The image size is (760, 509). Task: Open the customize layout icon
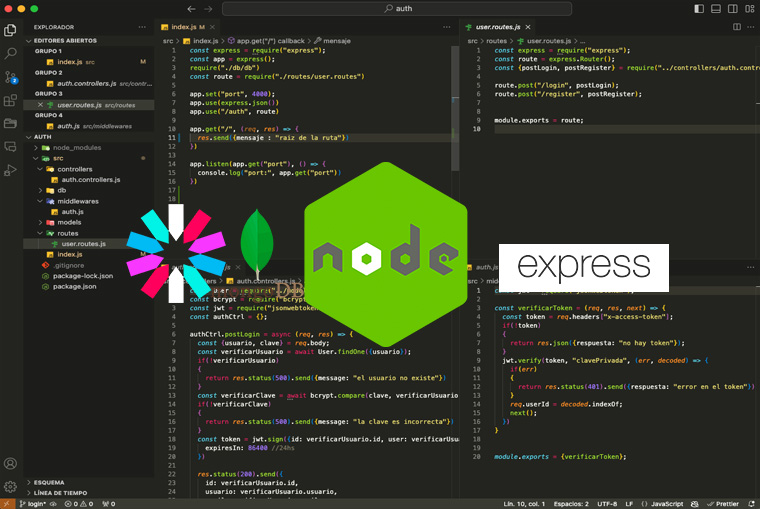pos(750,9)
